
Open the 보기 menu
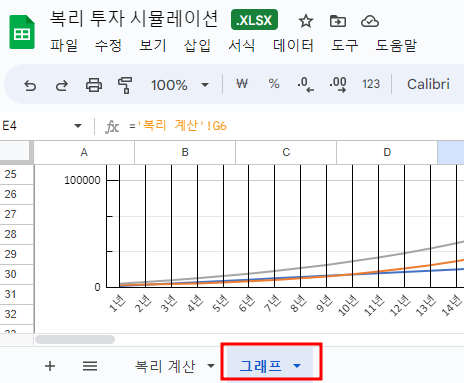pos(153,45)
